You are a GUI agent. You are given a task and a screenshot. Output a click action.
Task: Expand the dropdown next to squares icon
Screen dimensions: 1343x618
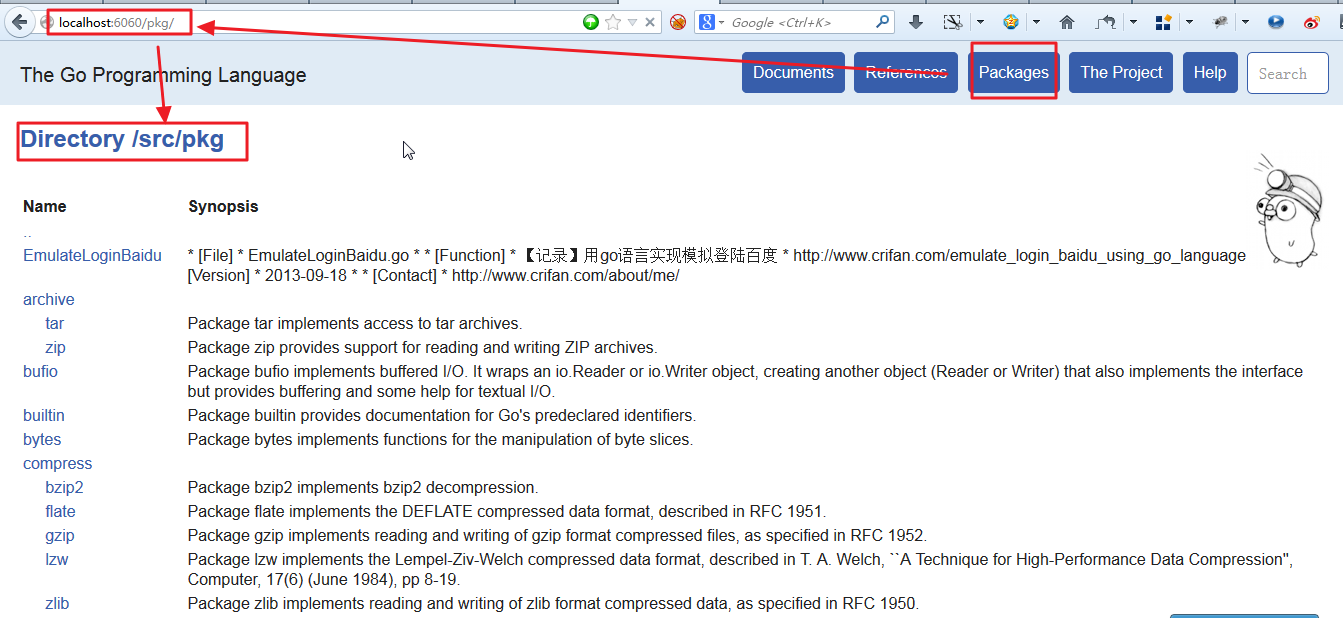(x=1189, y=22)
